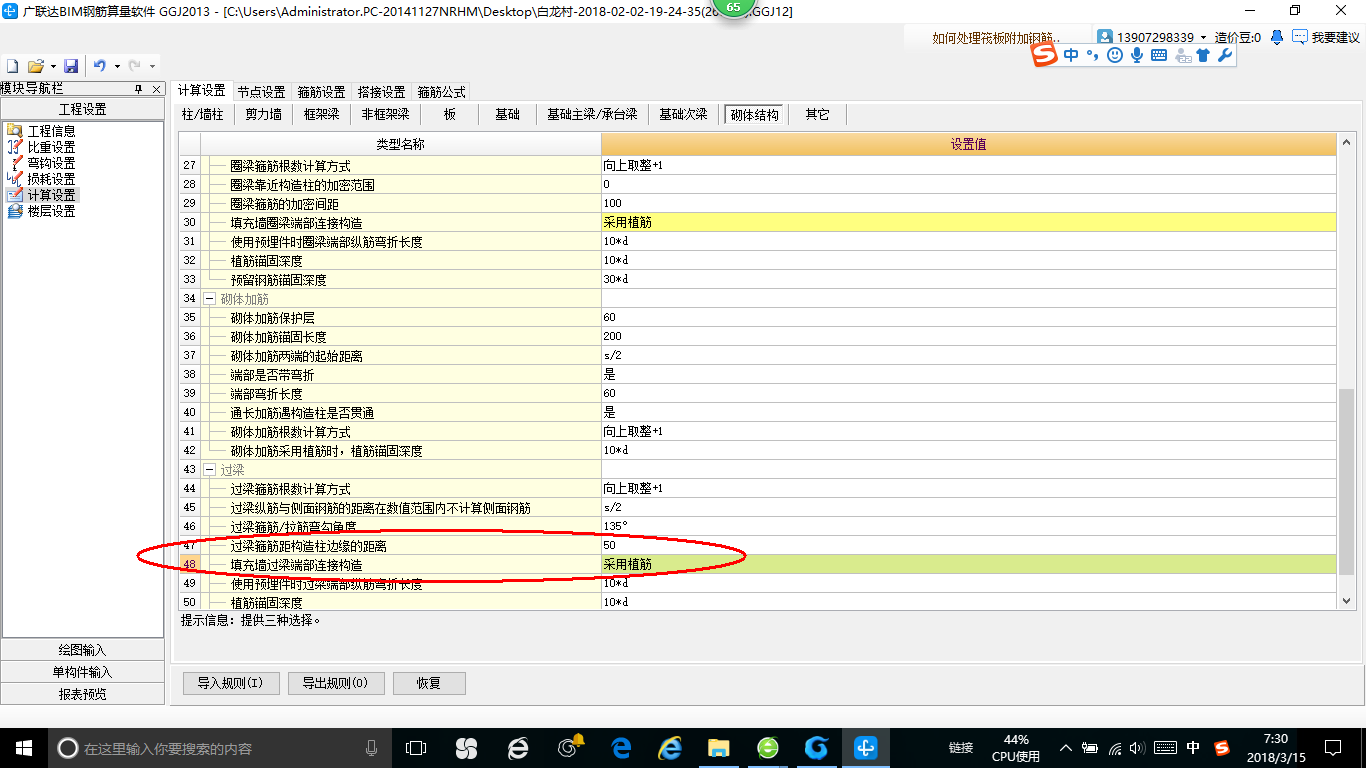Click 采用植筋 value in row 30
The height and width of the screenshot is (768, 1366).
pyautogui.click(x=968, y=223)
